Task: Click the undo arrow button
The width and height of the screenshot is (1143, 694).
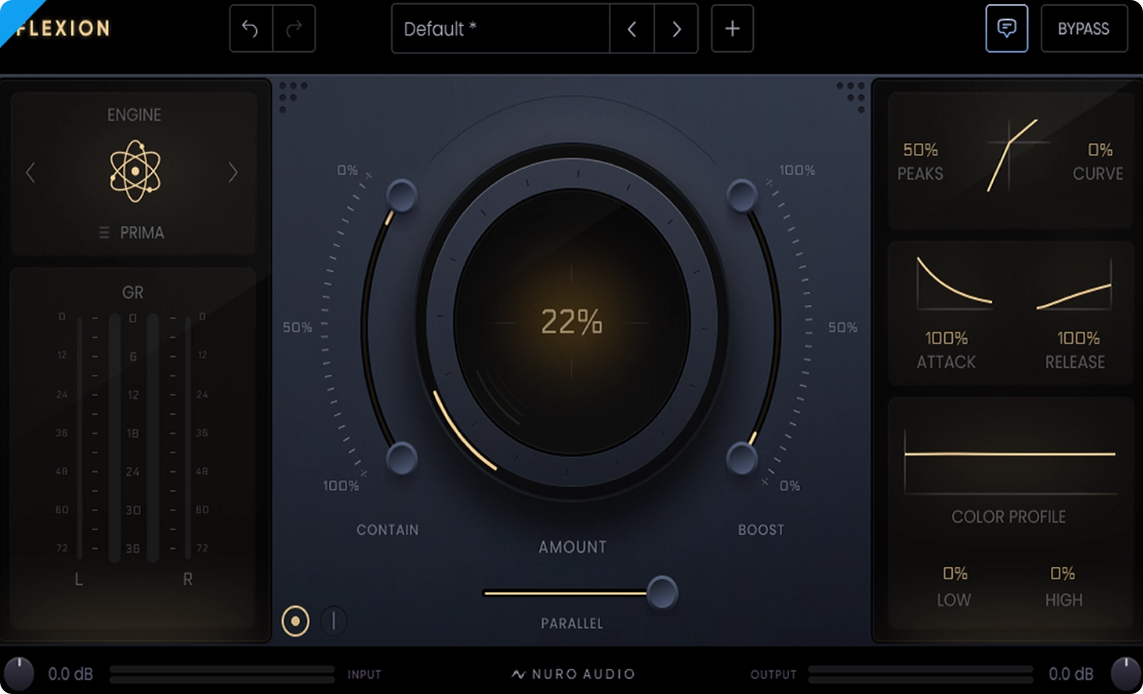Action: pyautogui.click(x=251, y=28)
